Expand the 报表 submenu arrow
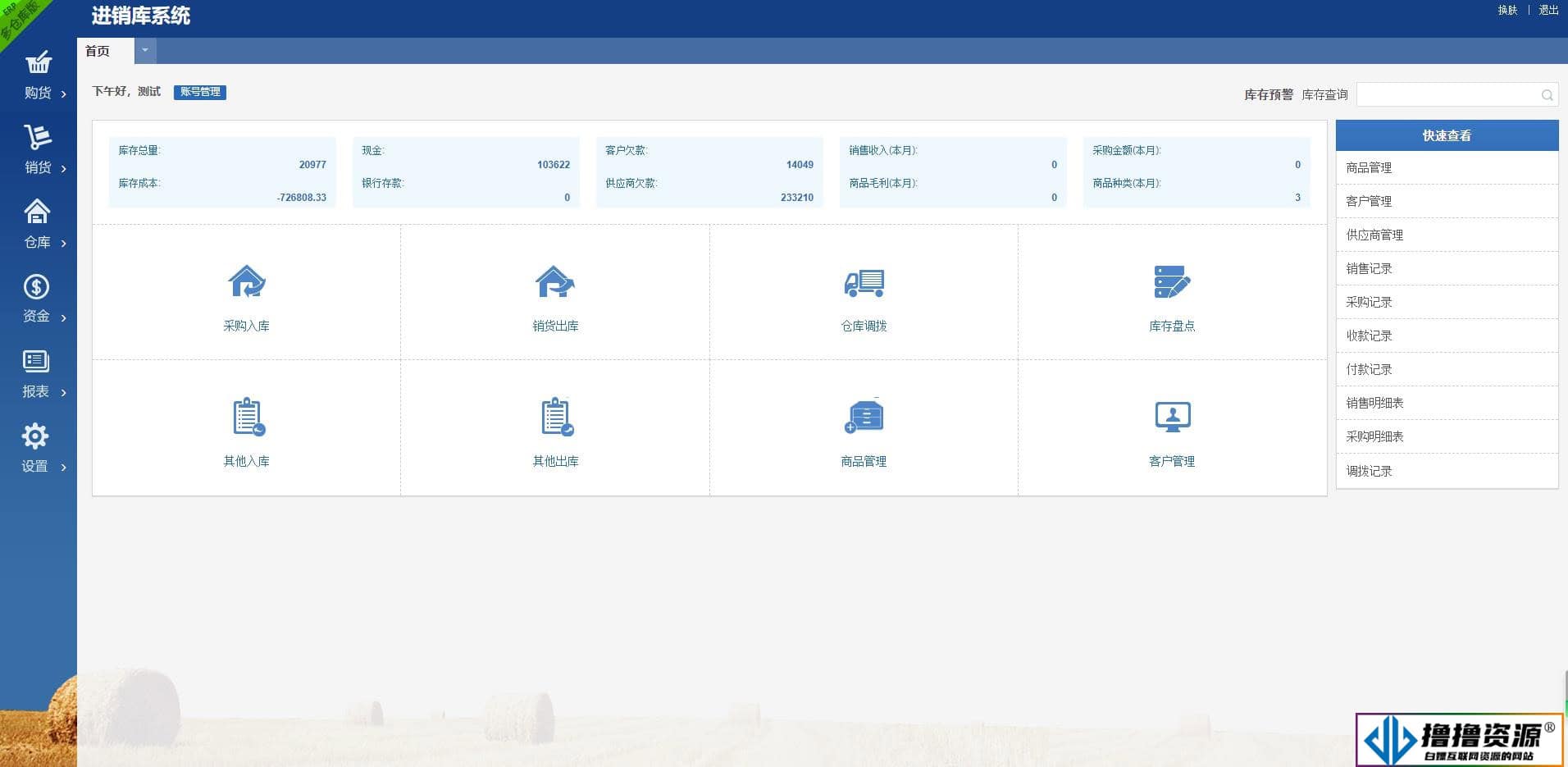Viewport: 1568px width, 767px height. 64,393
